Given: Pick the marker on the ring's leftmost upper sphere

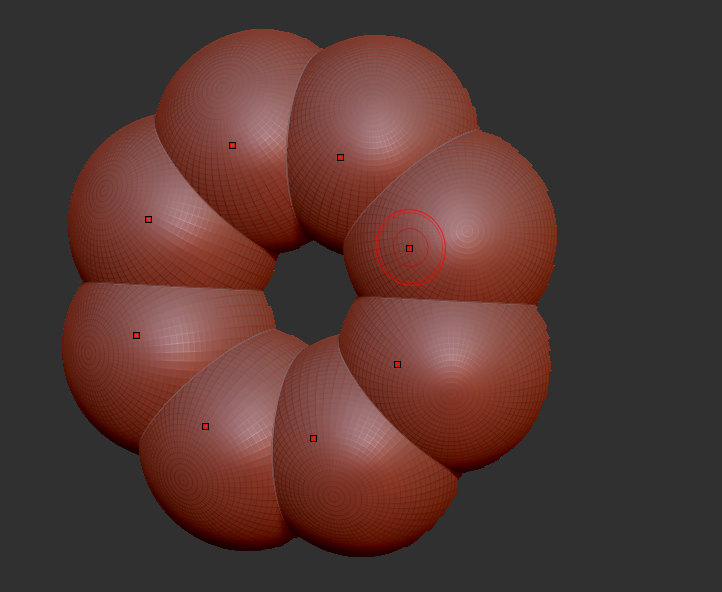Looking at the screenshot, I should [148, 220].
